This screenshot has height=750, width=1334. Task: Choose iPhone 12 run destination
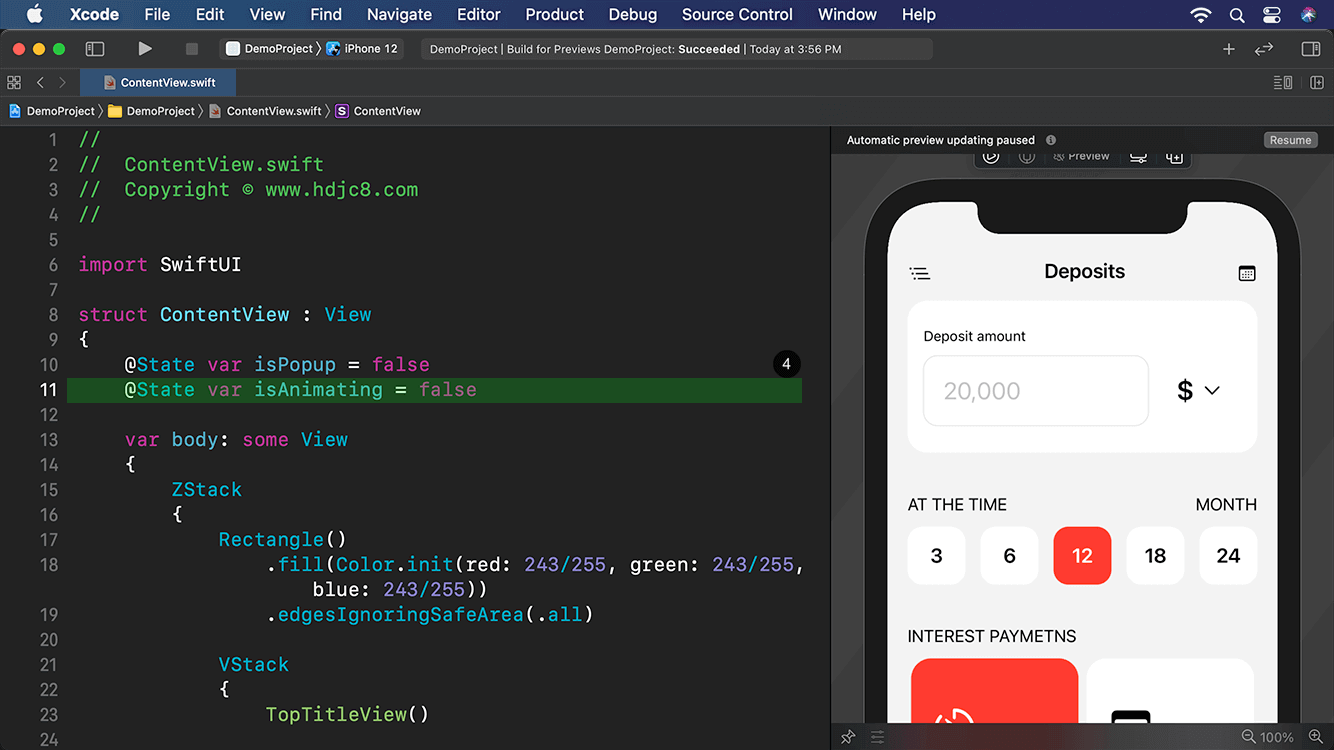[x=362, y=48]
